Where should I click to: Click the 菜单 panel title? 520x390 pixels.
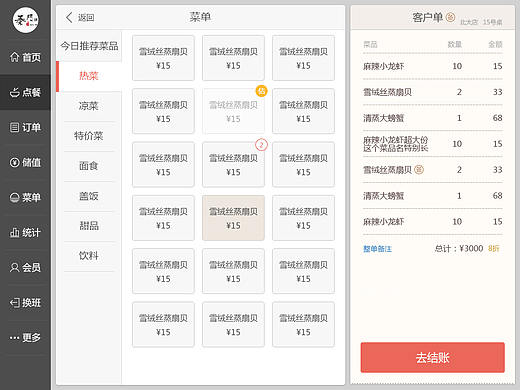click(x=200, y=17)
